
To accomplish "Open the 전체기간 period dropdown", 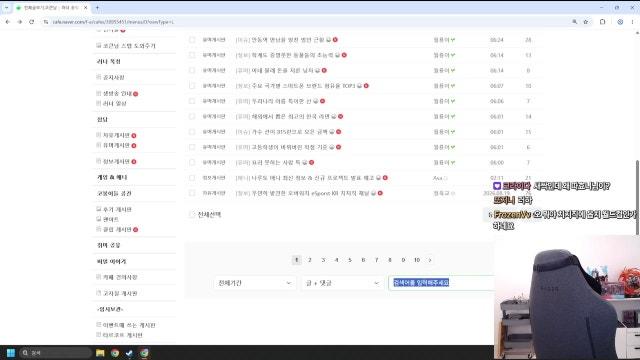I will [255, 283].
